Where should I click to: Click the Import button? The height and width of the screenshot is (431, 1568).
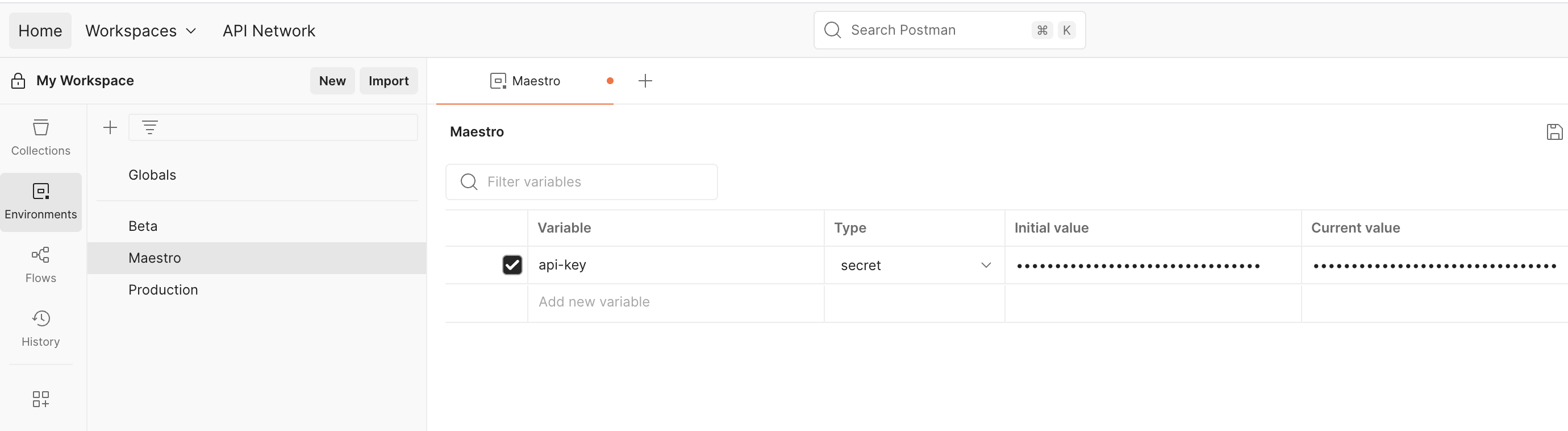coord(389,81)
